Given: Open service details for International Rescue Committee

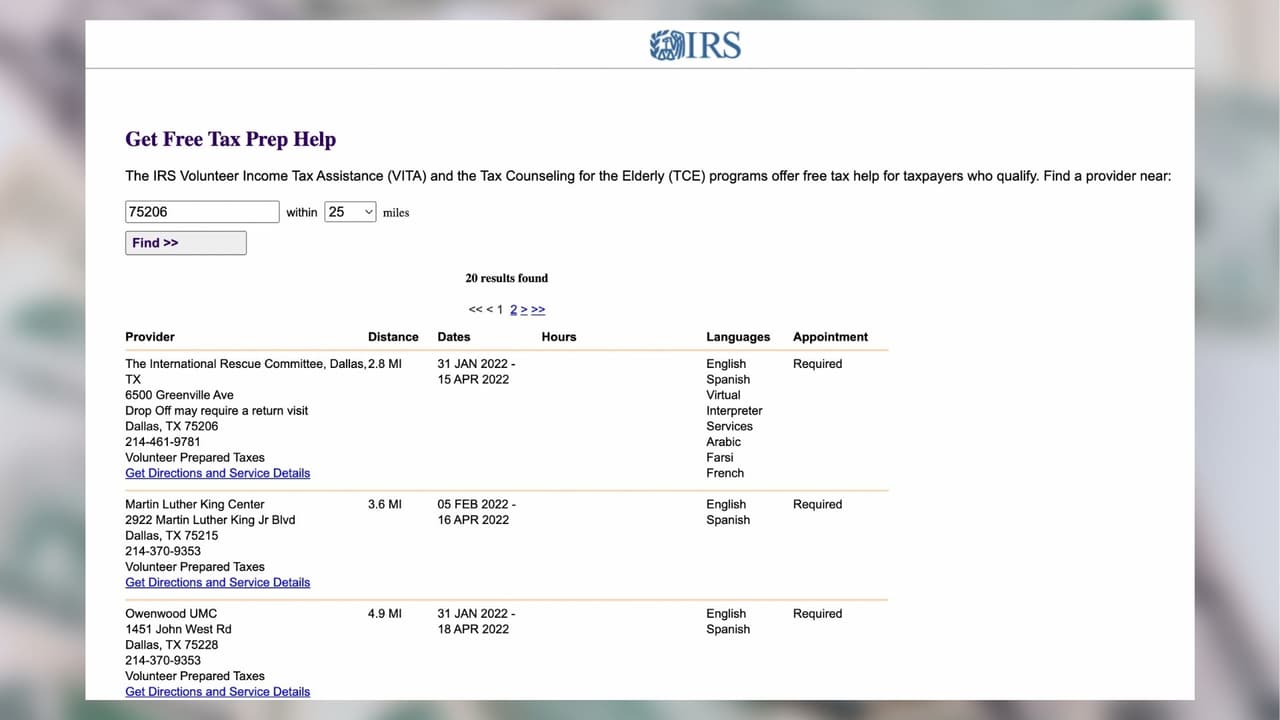Looking at the screenshot, I should (x=217, y=472).
